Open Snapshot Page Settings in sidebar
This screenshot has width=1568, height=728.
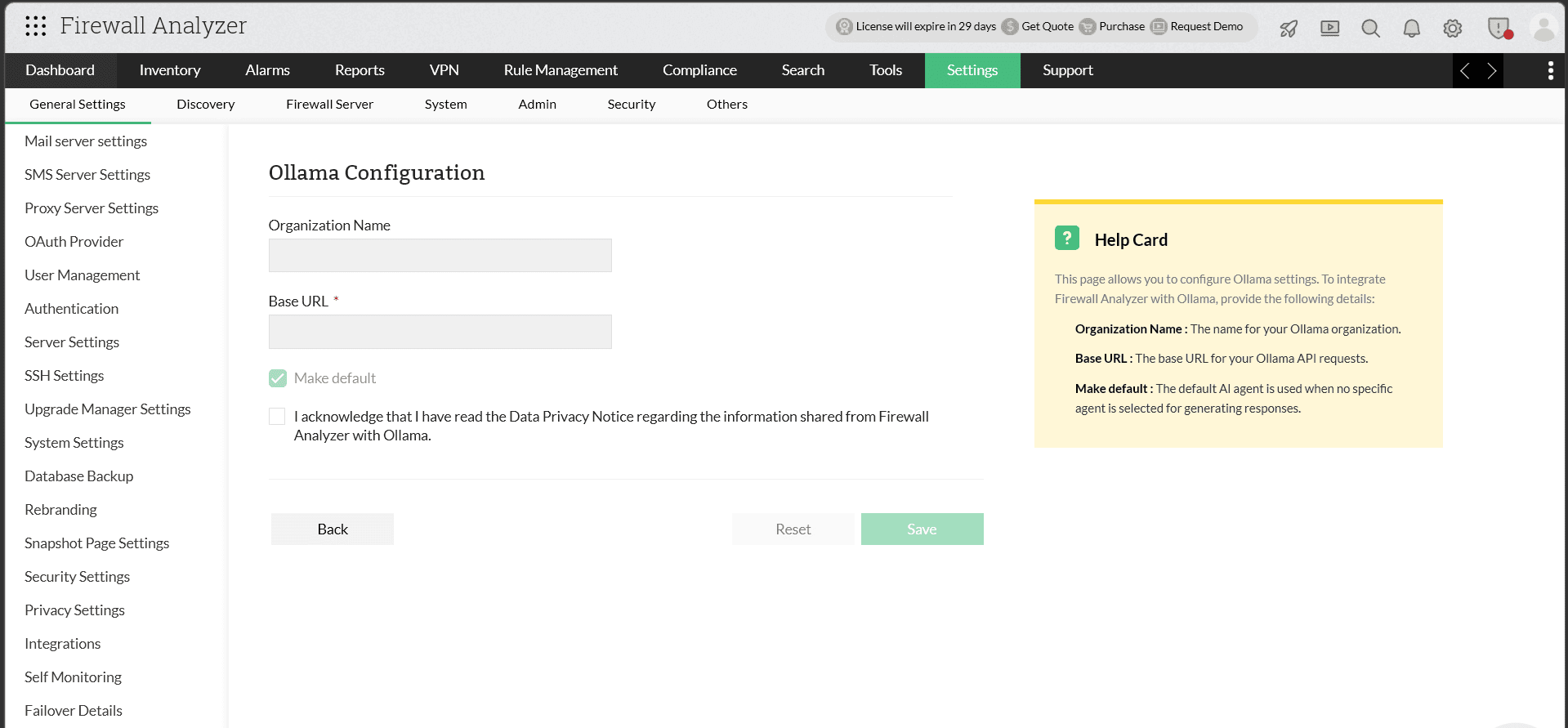(x=97, y=543)
